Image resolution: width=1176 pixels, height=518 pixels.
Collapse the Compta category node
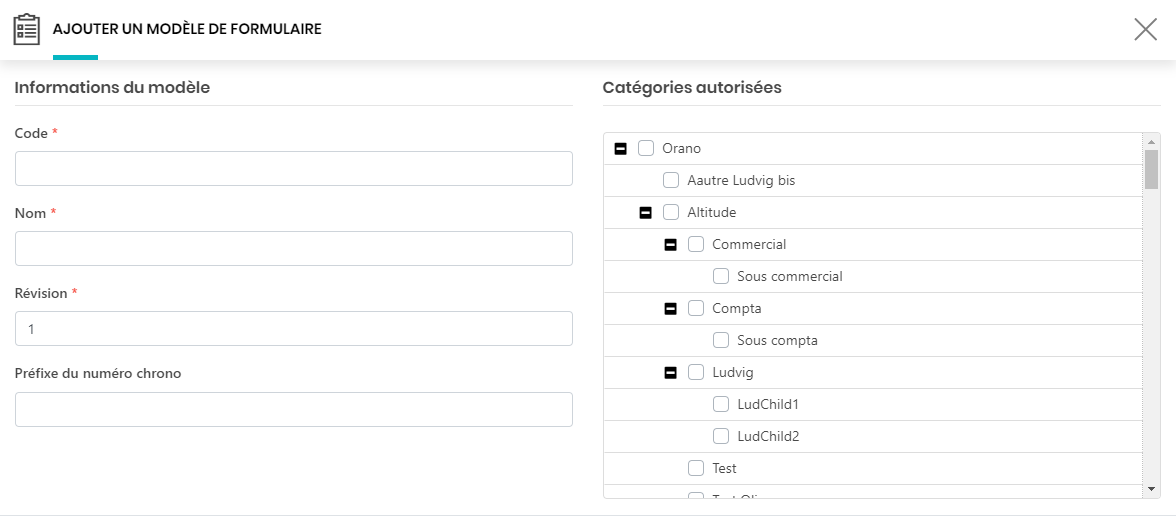[670, 308]
